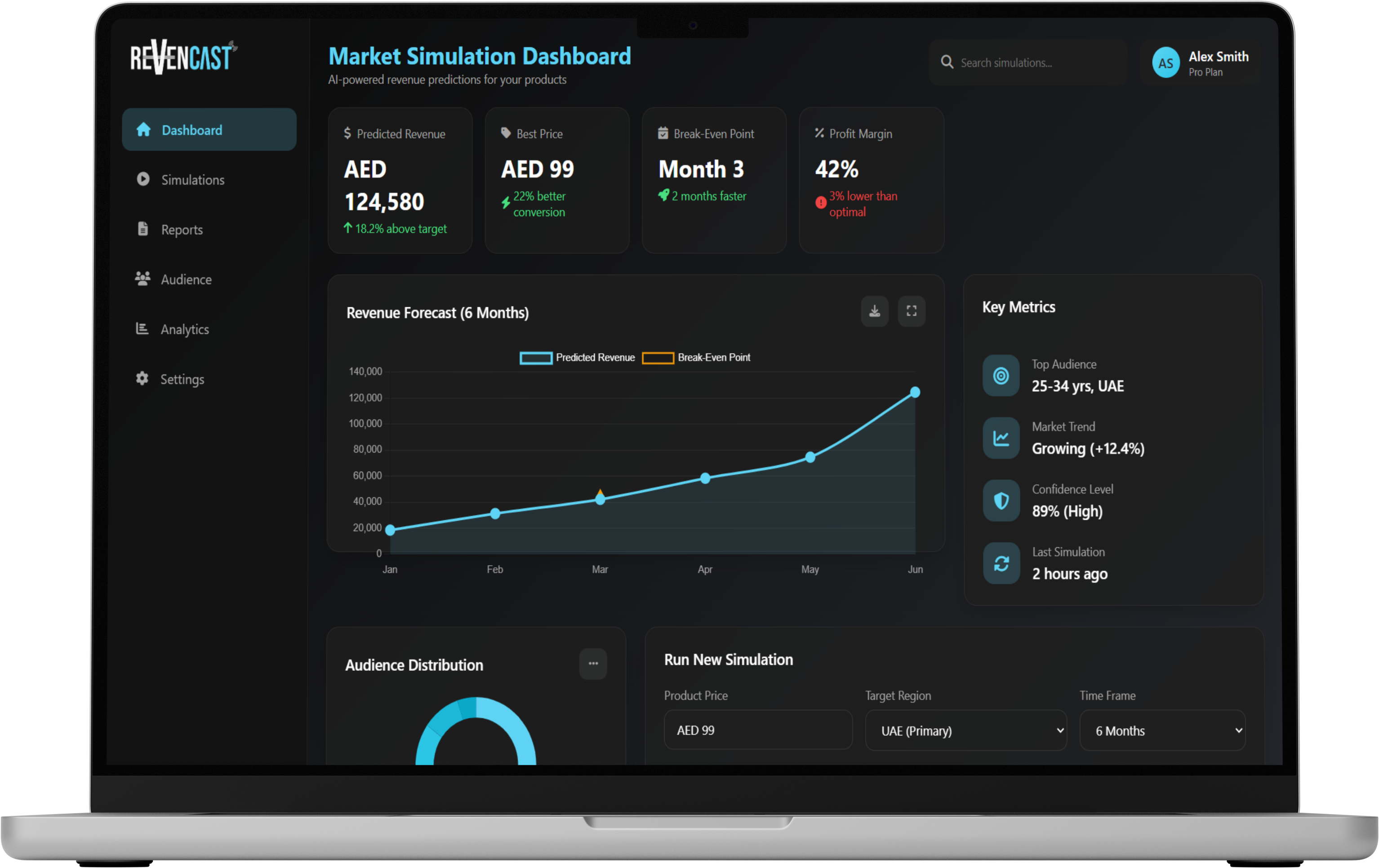Toggle the Break-Even Point legend series
Viewport: 1379px width, 868px height.
tap(696, 358)
